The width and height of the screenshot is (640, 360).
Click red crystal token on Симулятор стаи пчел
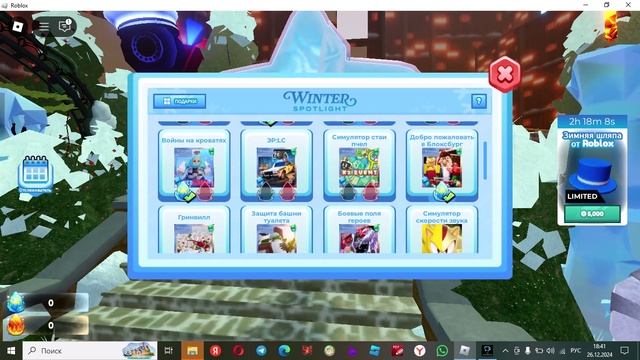pos(370,191)
